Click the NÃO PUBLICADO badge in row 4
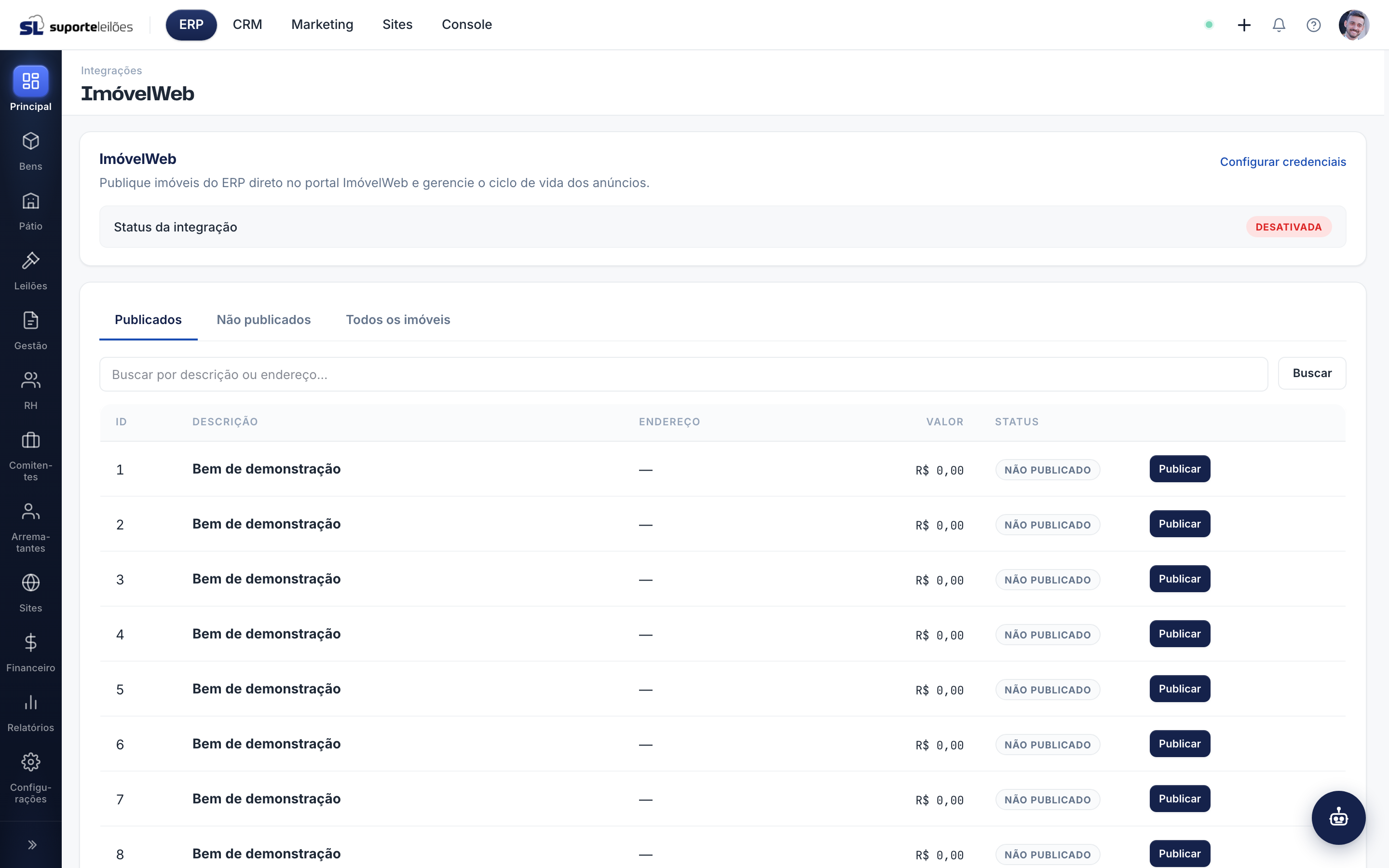Screen dimensions: 1389x868 point(1048,634)
